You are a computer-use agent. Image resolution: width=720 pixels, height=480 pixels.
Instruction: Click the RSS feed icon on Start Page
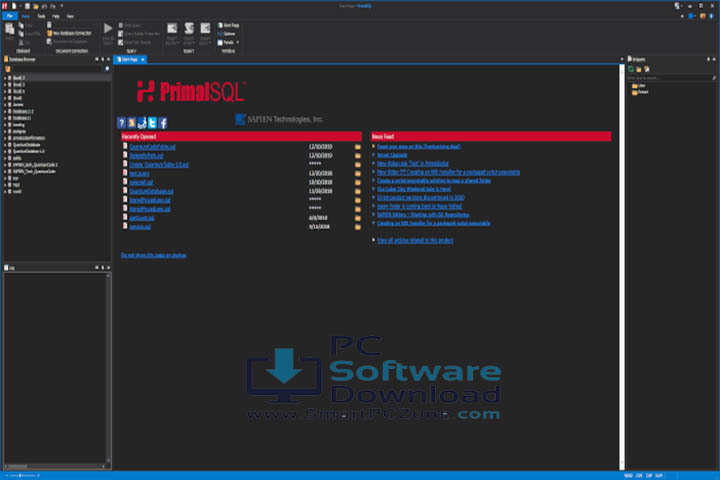tap(132, 123)
